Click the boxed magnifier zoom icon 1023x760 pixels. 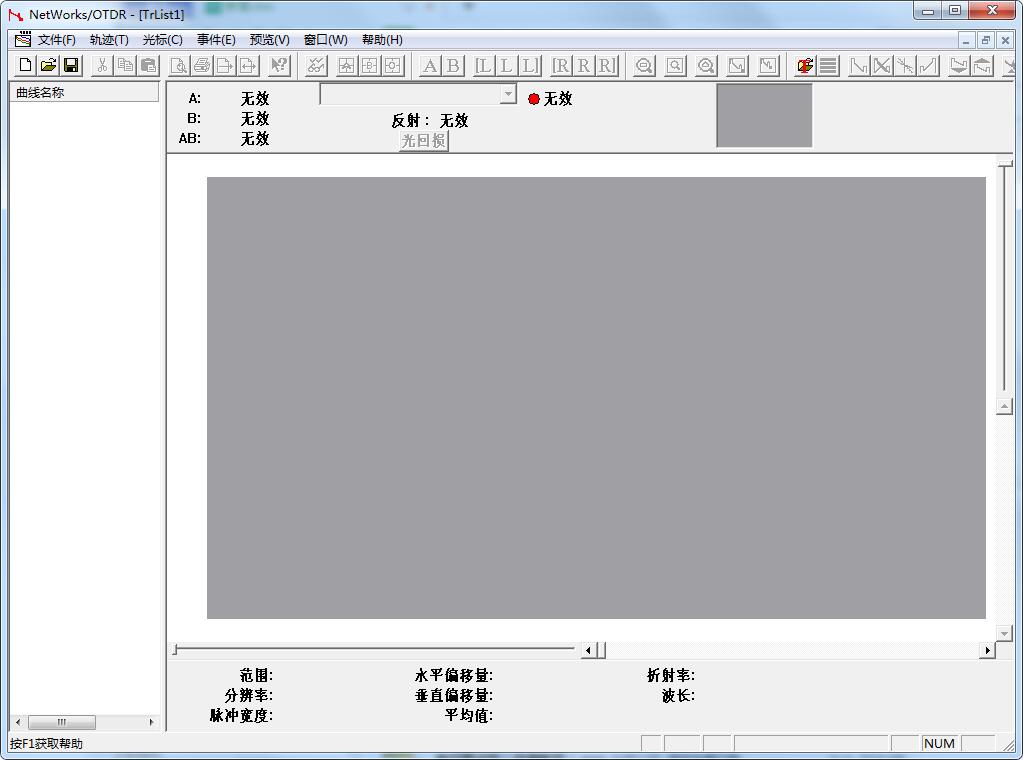[x=675, y=65]
